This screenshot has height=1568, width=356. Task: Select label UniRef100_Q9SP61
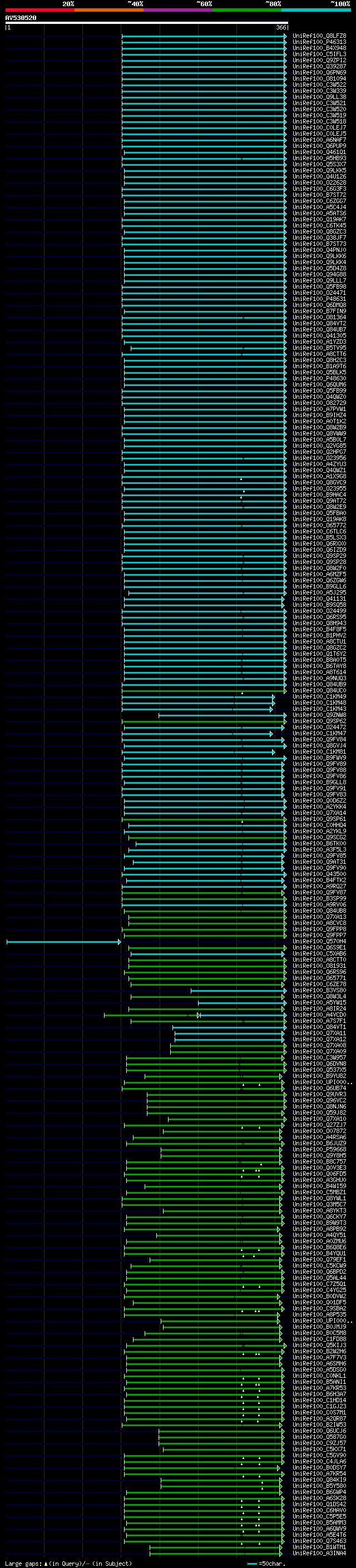tap(319, 819)
